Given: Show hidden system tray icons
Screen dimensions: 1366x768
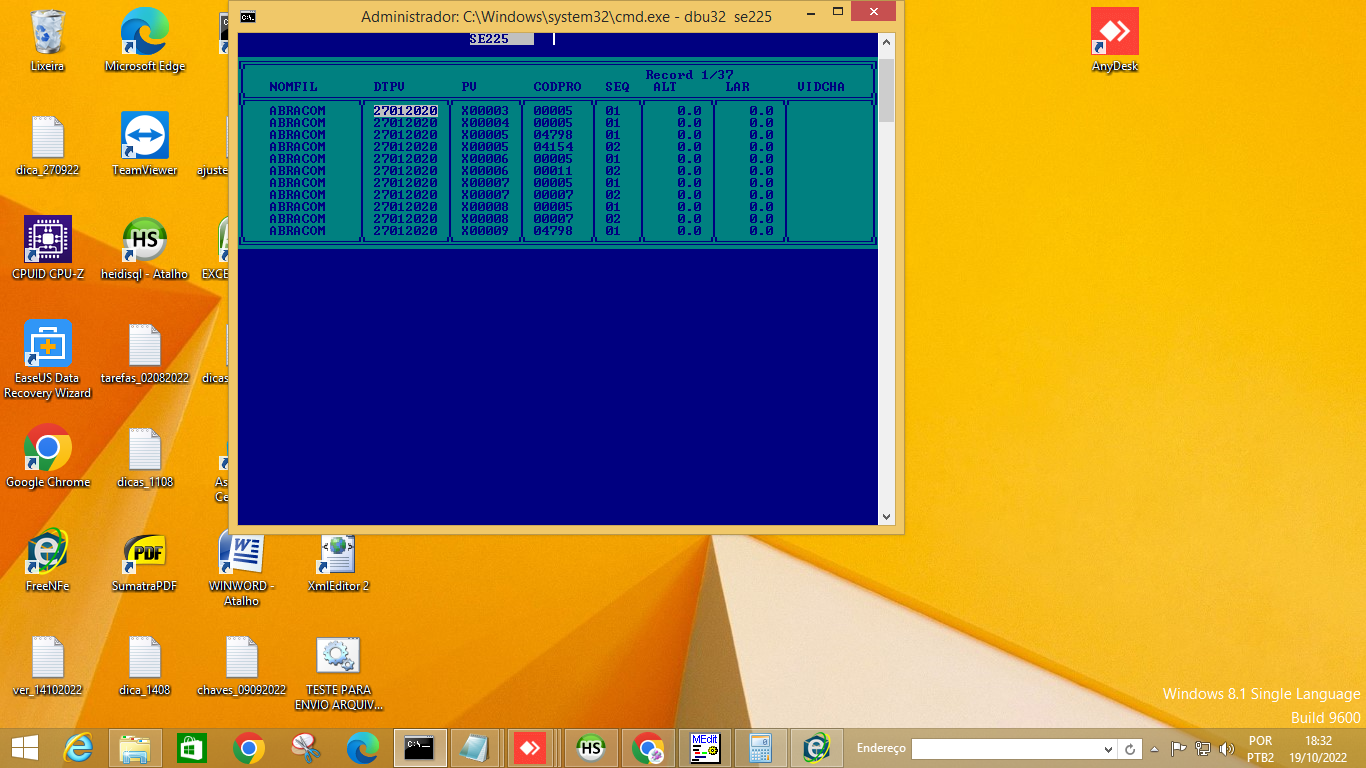Looking at the screenshot, I should pos(1155,749).
